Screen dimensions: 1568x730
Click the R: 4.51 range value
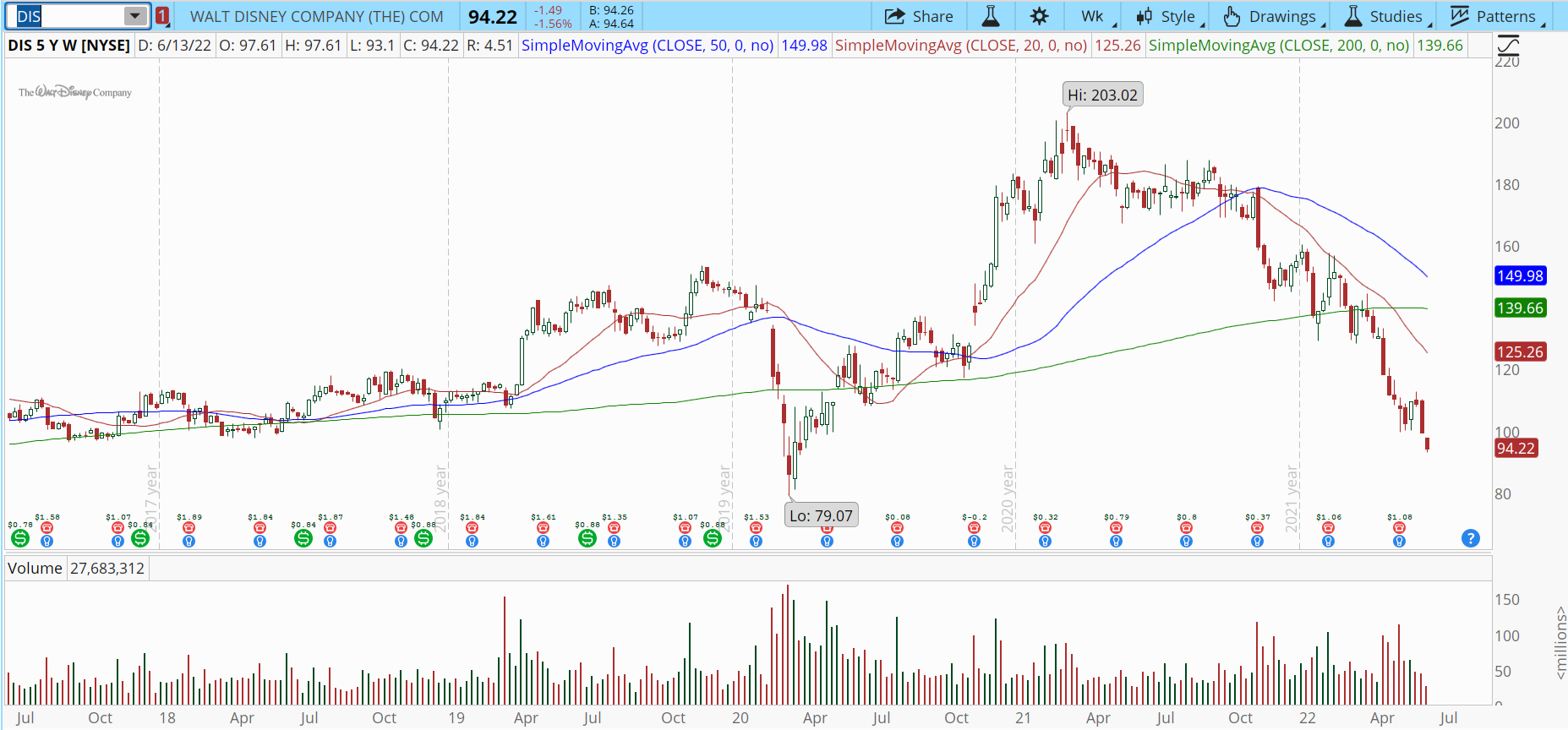pos(489,46)
